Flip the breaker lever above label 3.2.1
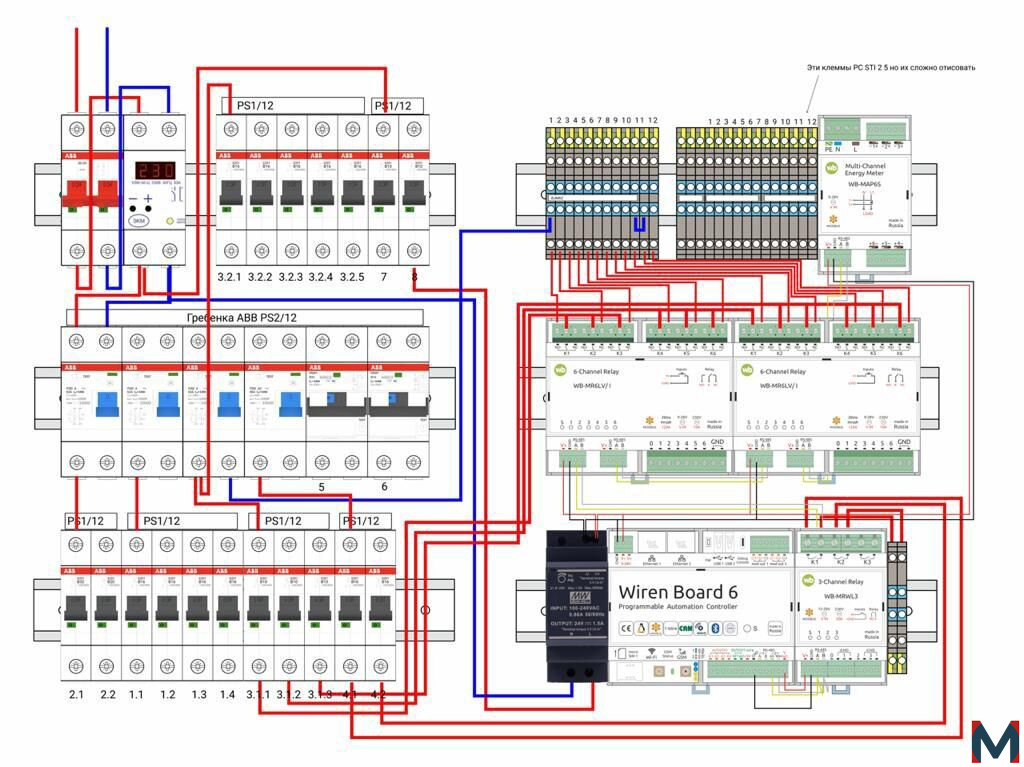Viewport: 1024px width, 767px height. point(231,191)
